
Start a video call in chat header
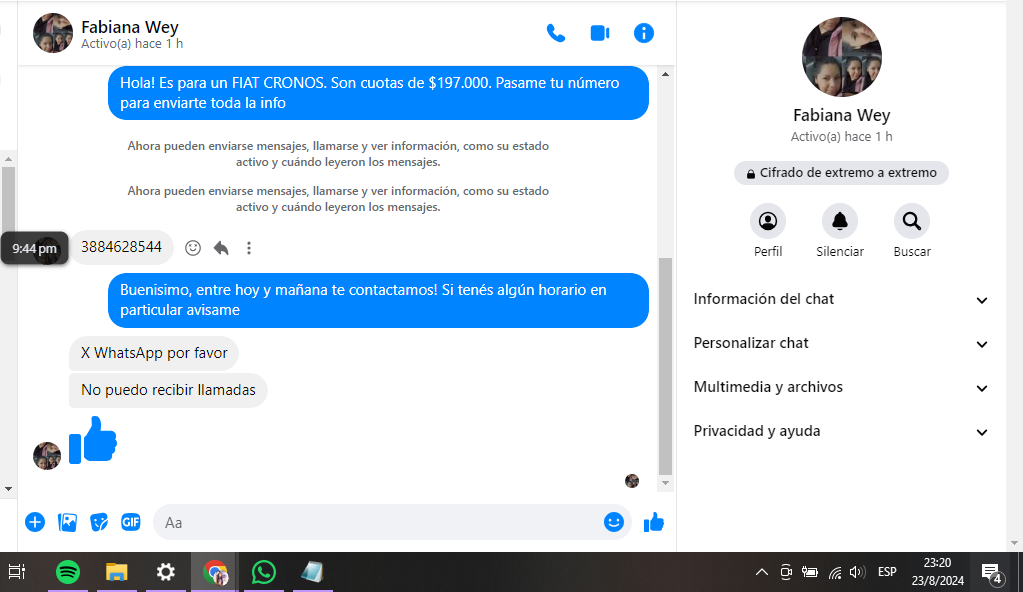pyautogui.click(x=600, y=33)
